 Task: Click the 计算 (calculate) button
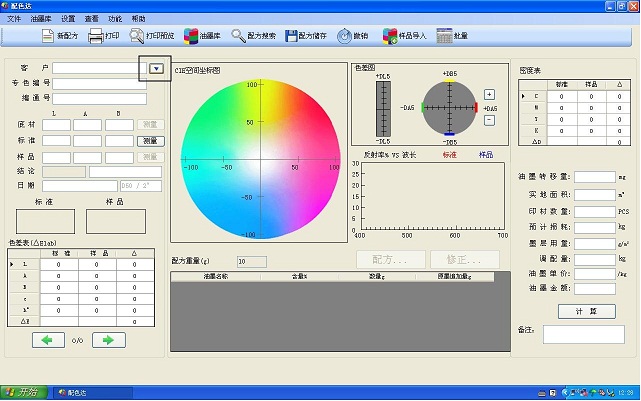click(x=593, y=311)
